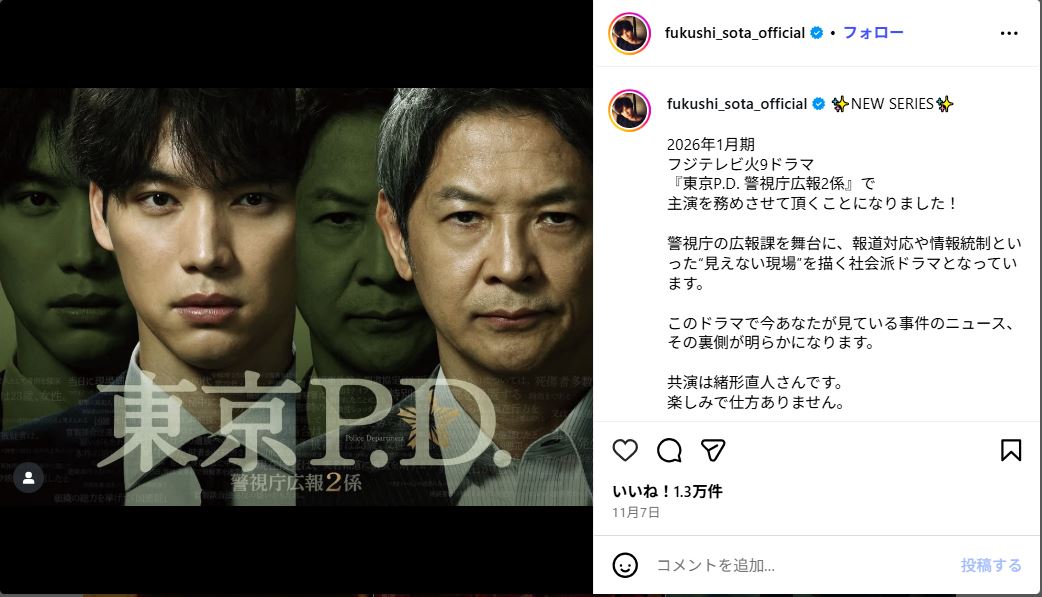The image size is (1042, 597).
Task: Follow fukushi_sota_official via フォロー link
Action: [x=873, y=33]
